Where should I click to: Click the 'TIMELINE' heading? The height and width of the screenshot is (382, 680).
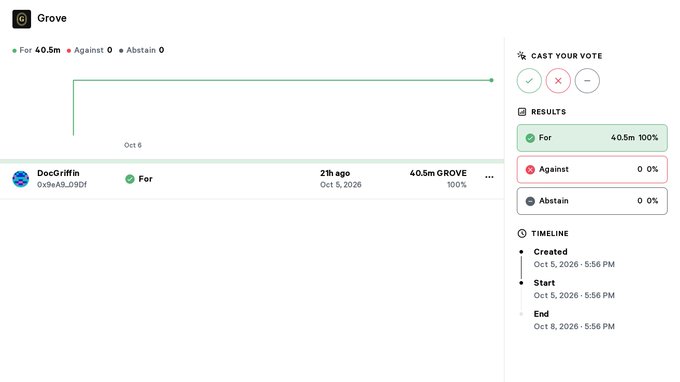[549, 233]
